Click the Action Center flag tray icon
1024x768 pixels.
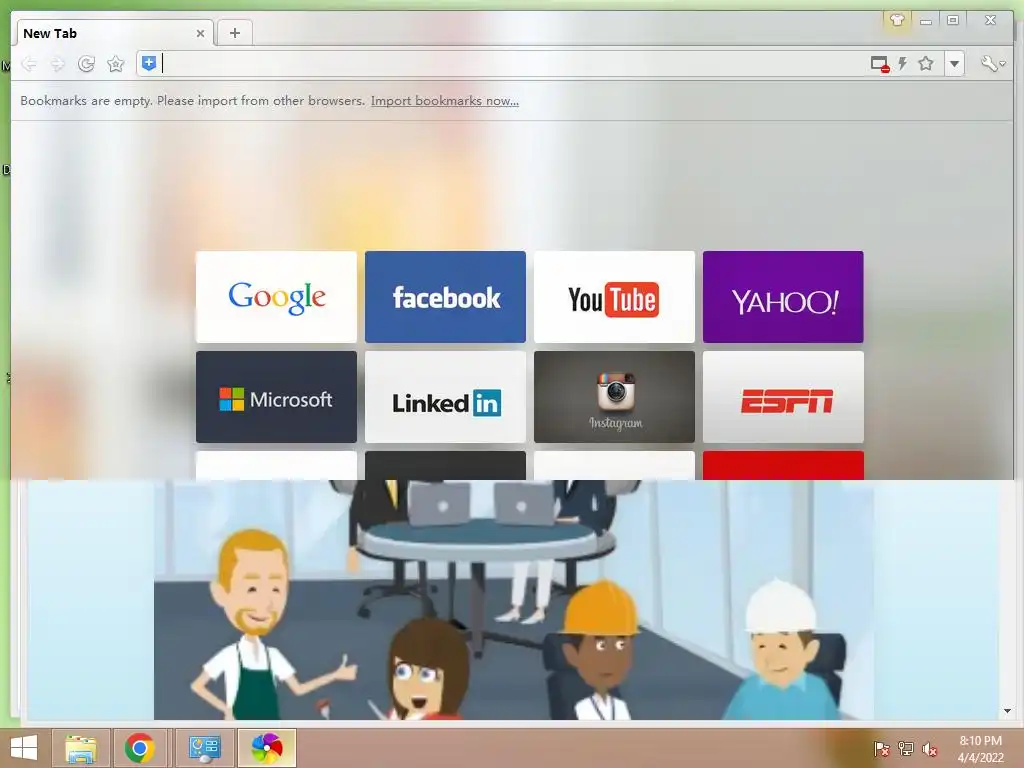pyautogui.click(x=881, y=749)
